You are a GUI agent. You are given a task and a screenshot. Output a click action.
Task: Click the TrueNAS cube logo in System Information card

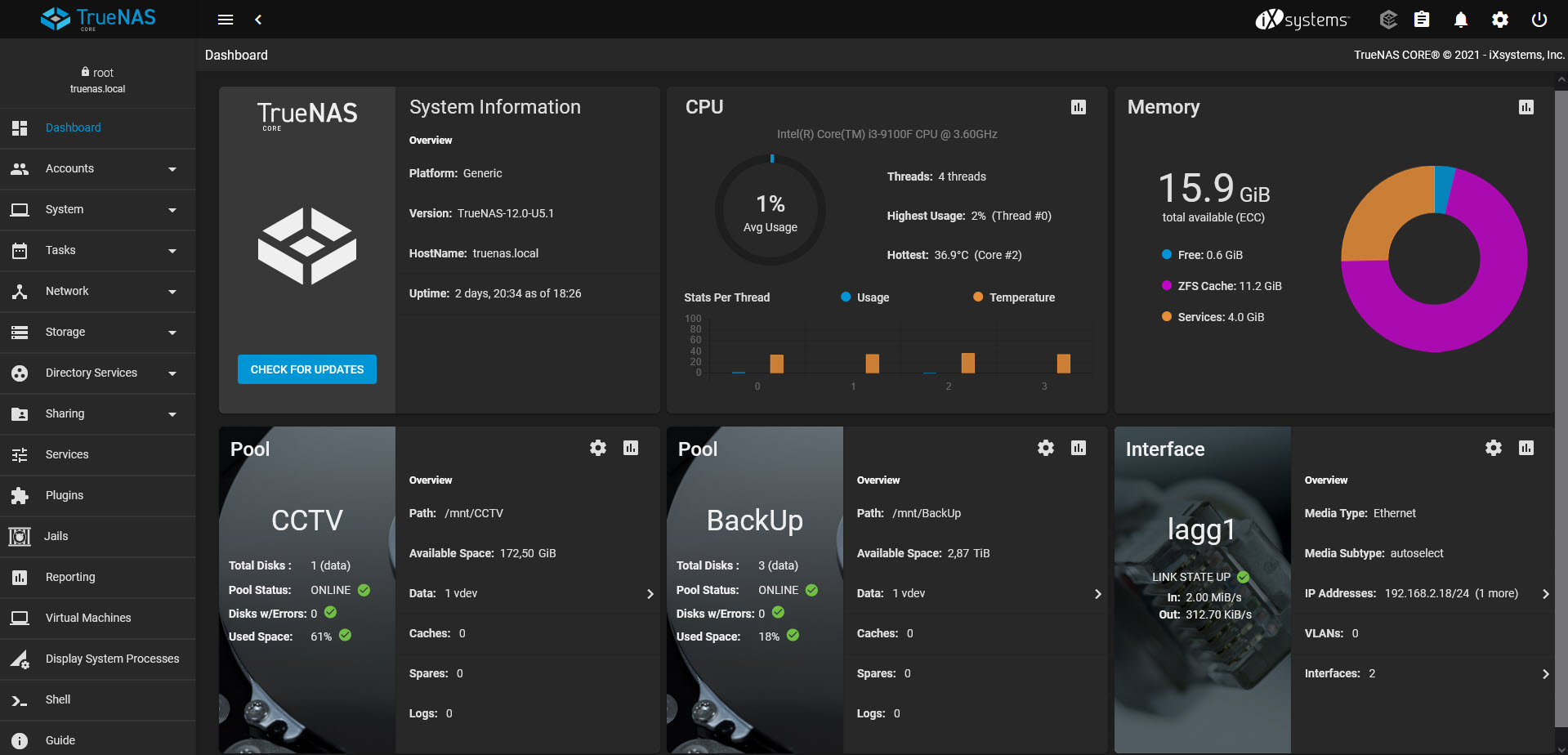(307, 246)
